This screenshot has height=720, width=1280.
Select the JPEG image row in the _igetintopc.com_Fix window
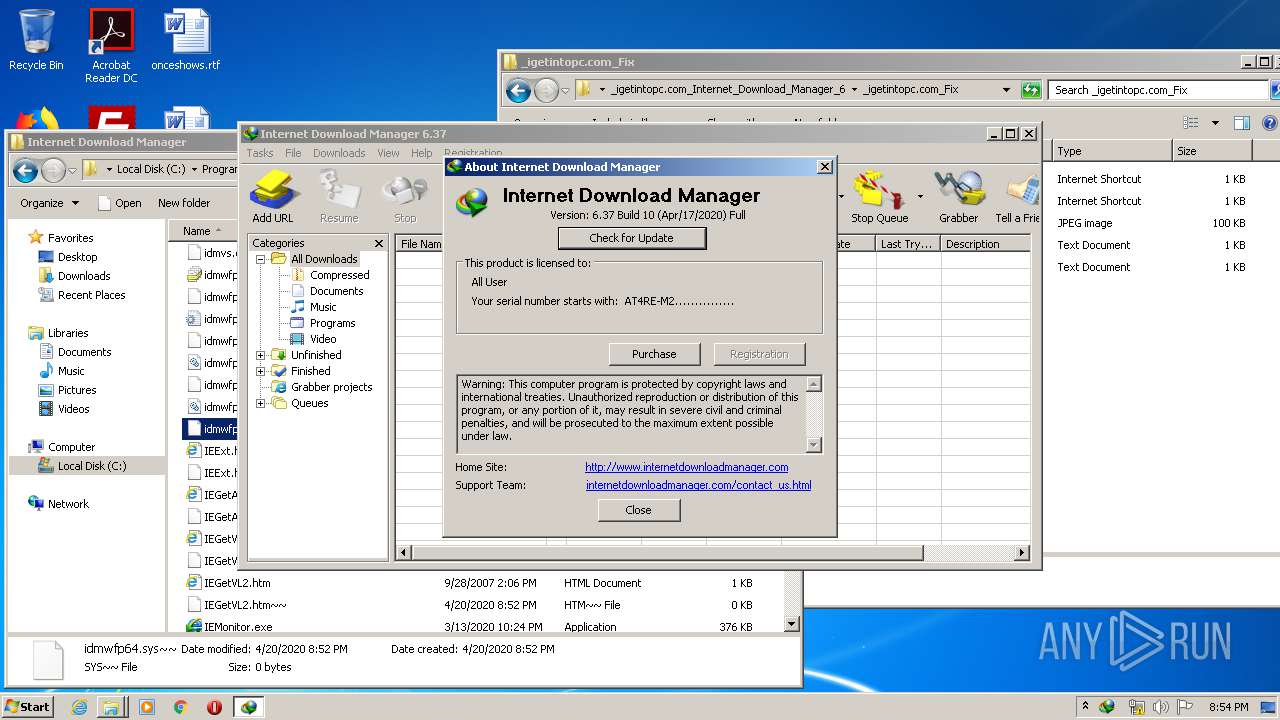1152,223
